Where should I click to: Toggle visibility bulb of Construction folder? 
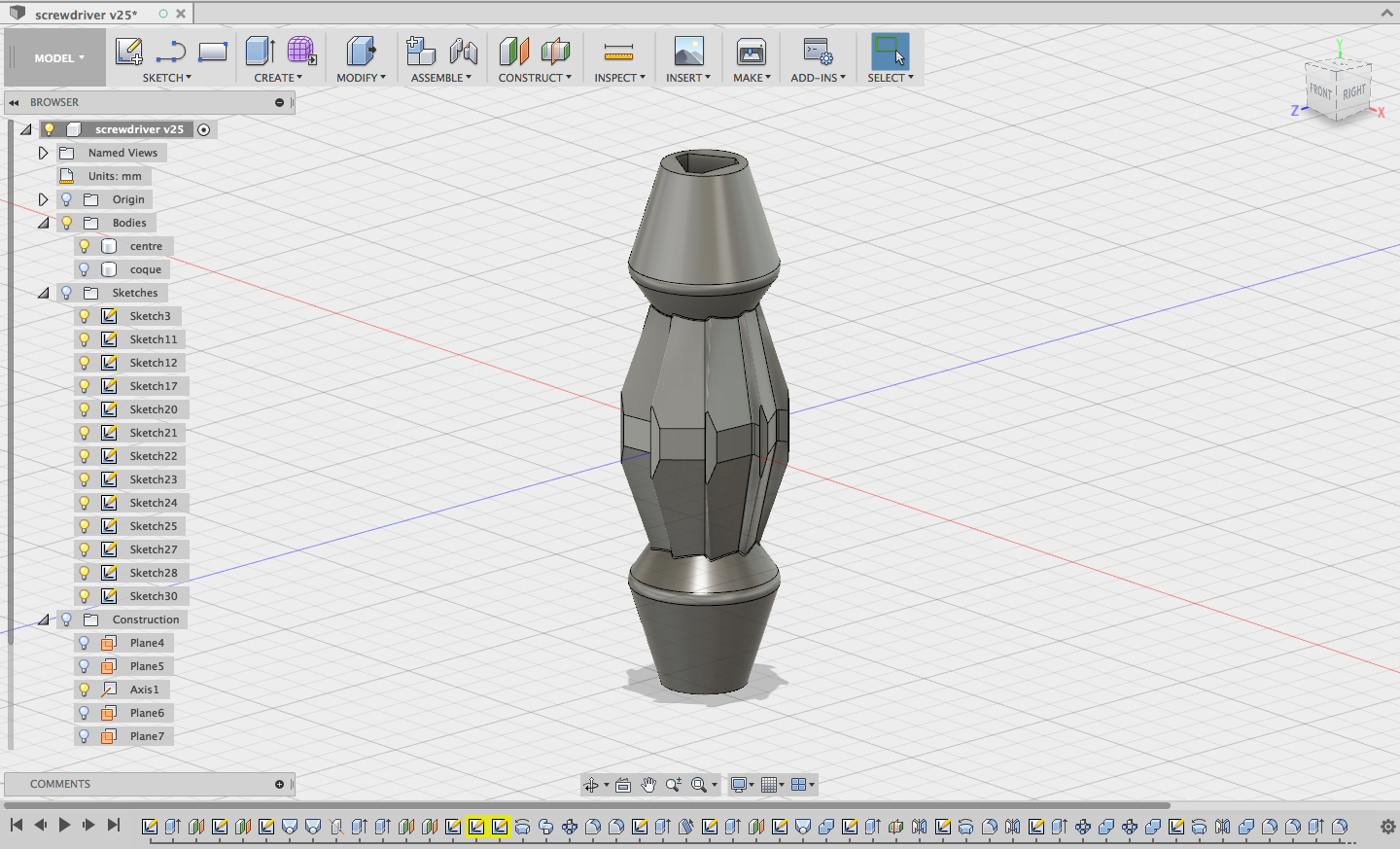pyautogui.click(x=66, y=619)
